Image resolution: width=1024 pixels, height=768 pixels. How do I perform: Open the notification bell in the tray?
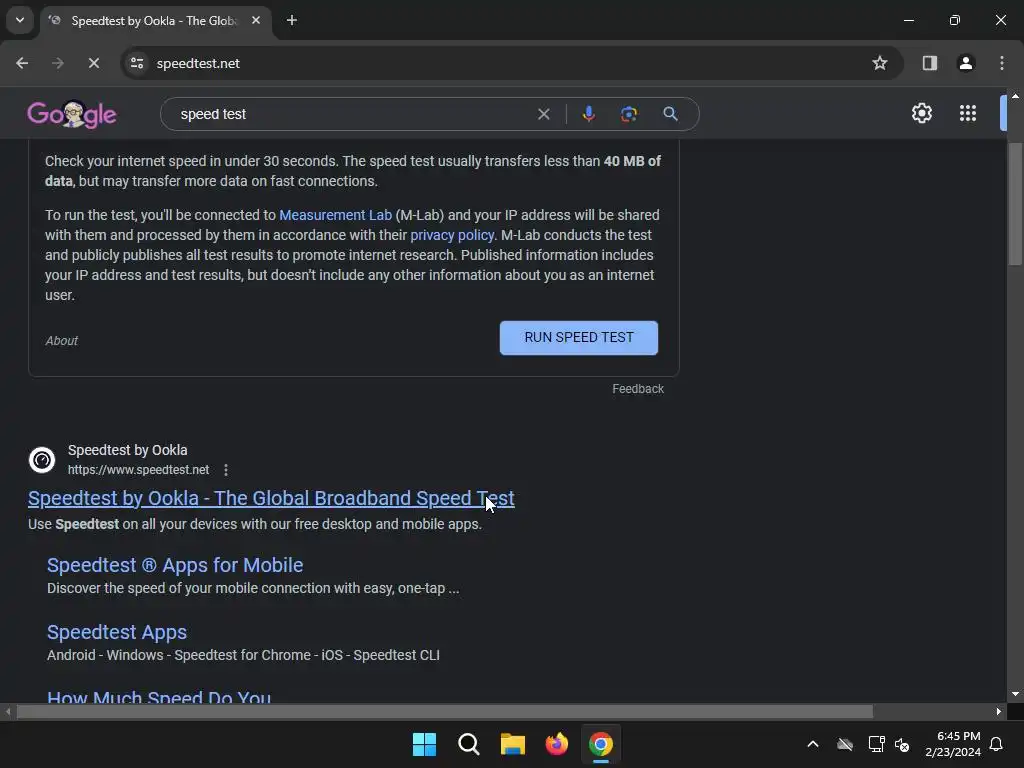996,744
